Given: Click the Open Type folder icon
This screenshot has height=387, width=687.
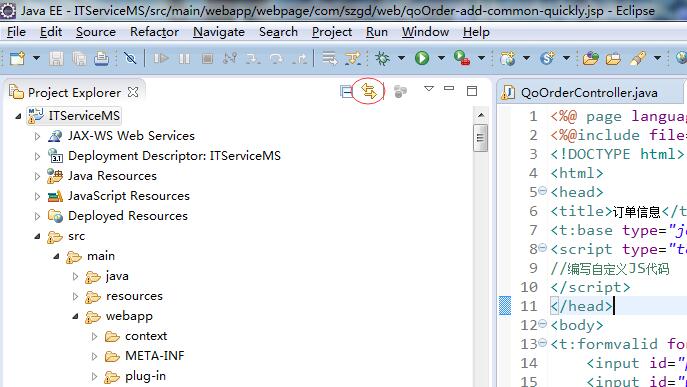Looking at the screenshot, I should (590, 58).
